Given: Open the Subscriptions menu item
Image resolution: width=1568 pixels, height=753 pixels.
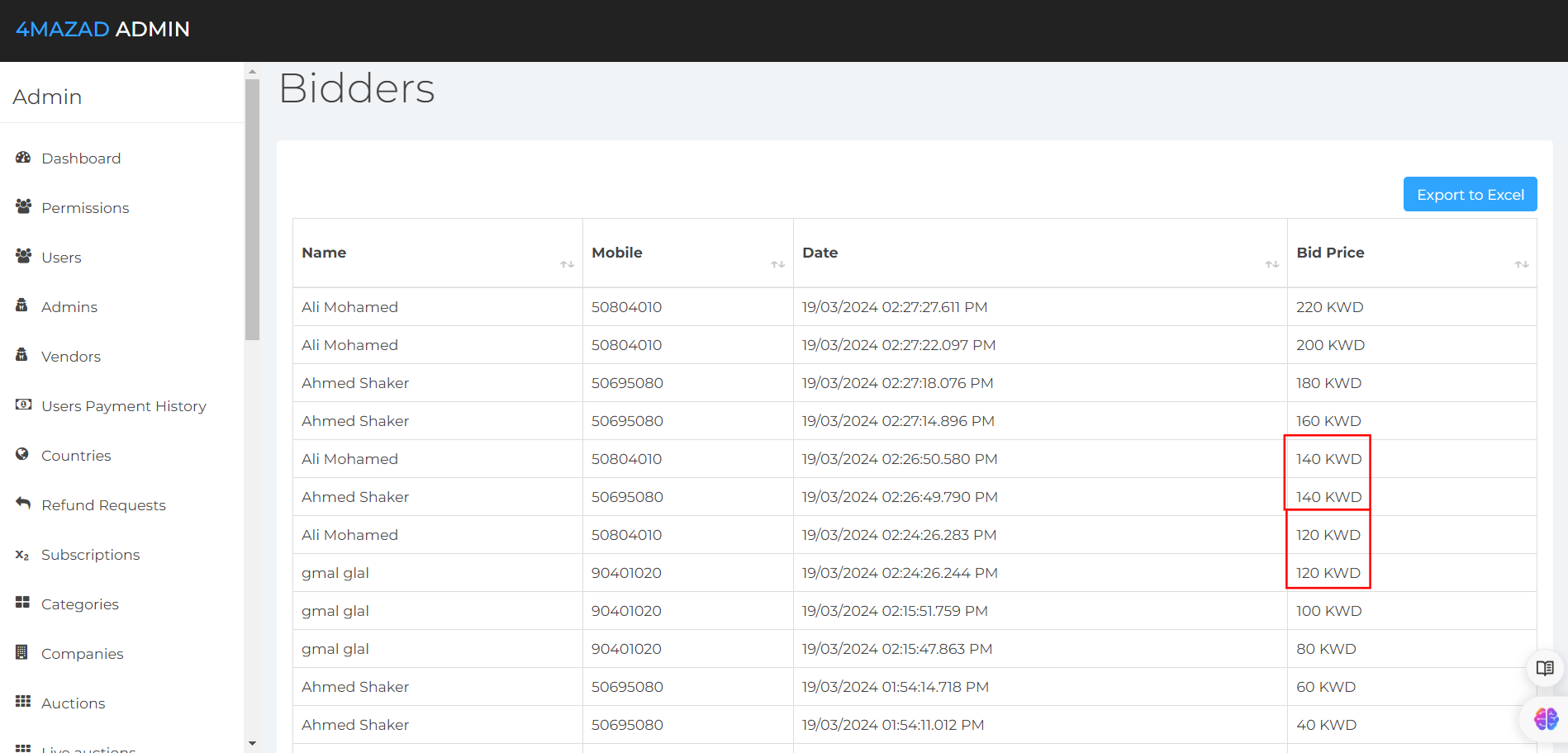Looking at the screenshot, I should tap(90, 555).
